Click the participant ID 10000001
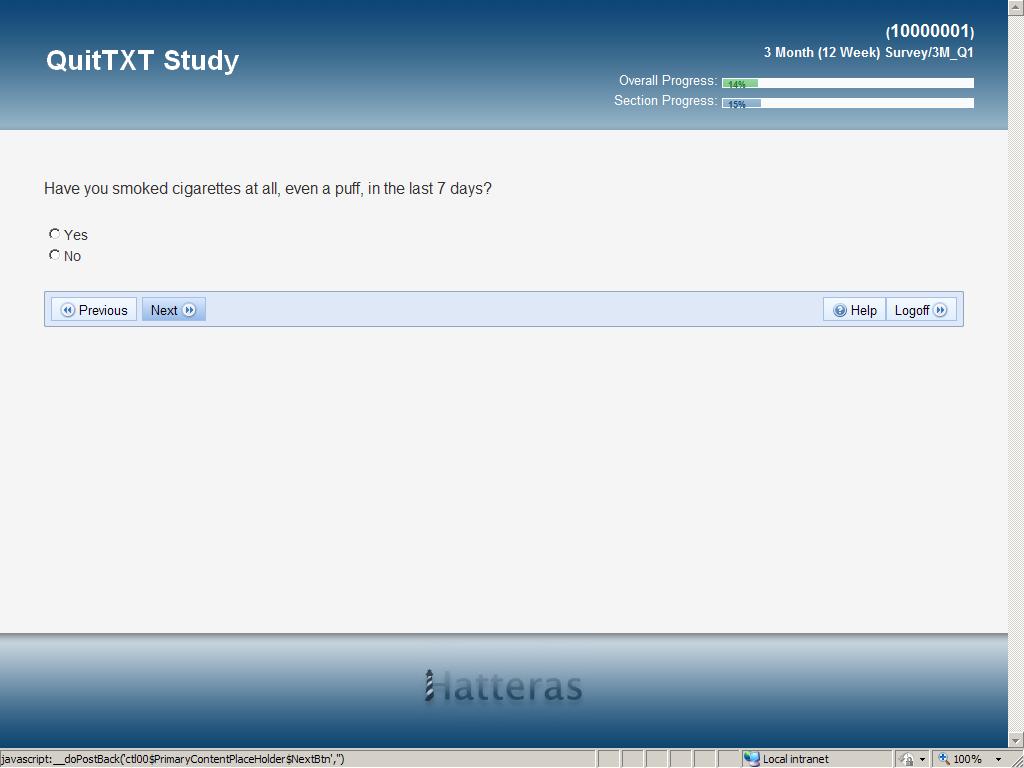This screenshot has height=768, width=1024. [x=930, y=31]
